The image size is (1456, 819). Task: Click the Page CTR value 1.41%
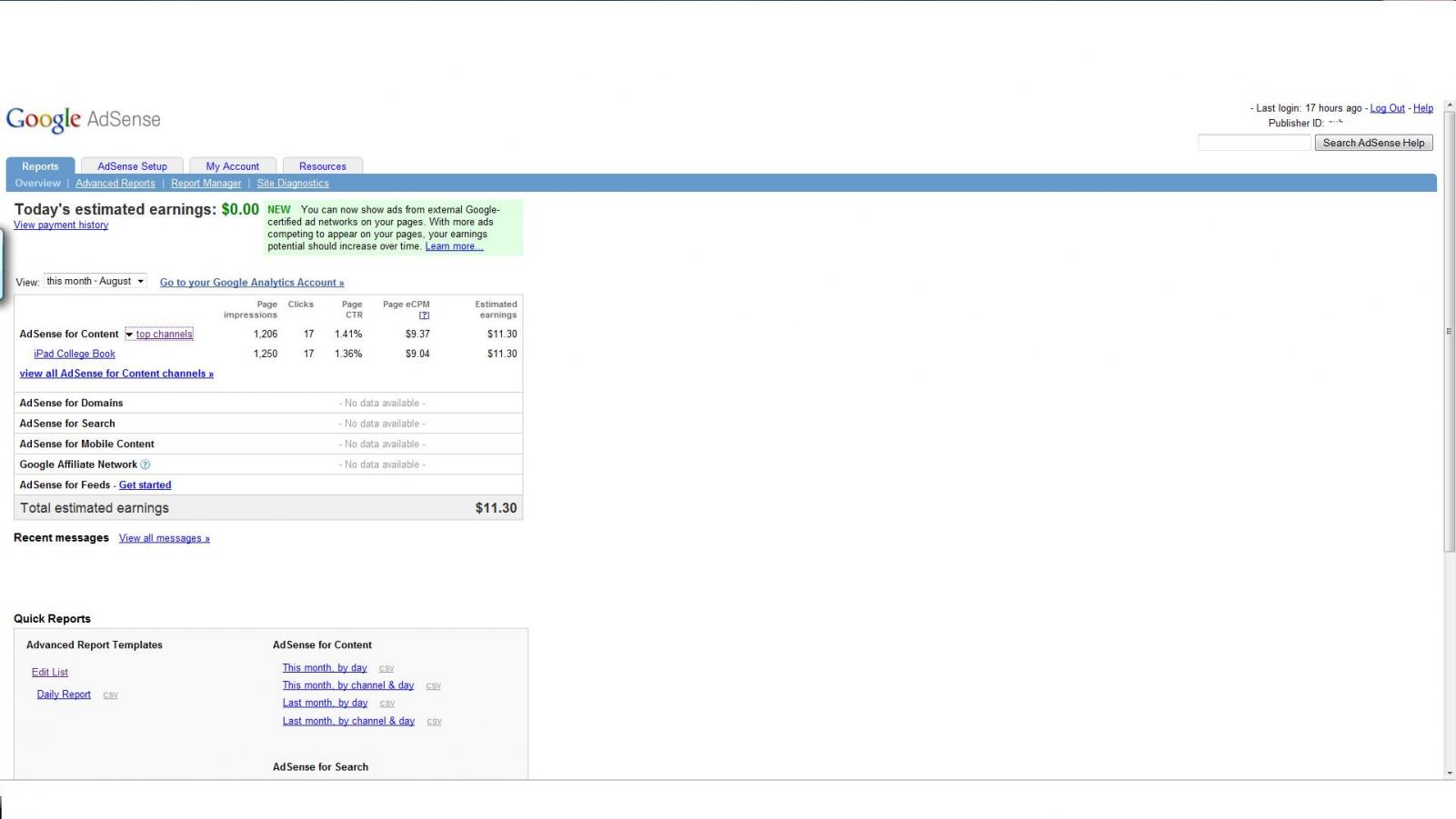click(x=348, y=335)
